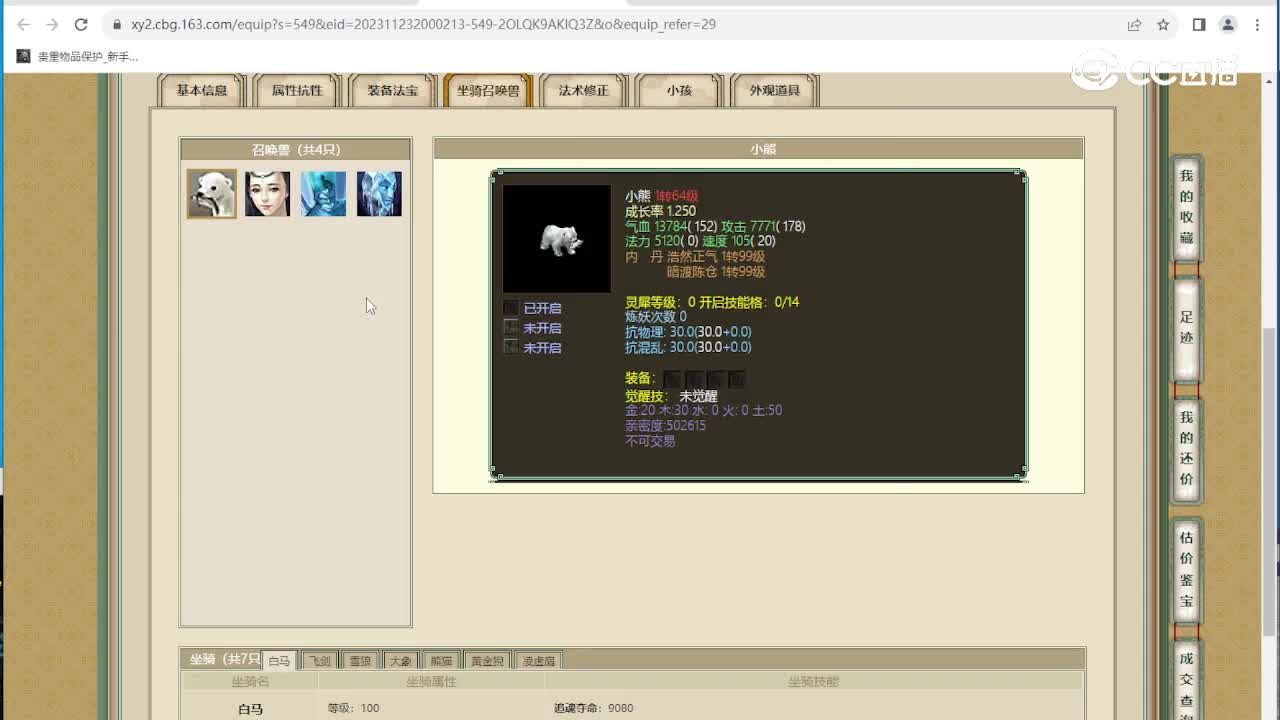Select the 白马 mount tab

tap(279, 660)
